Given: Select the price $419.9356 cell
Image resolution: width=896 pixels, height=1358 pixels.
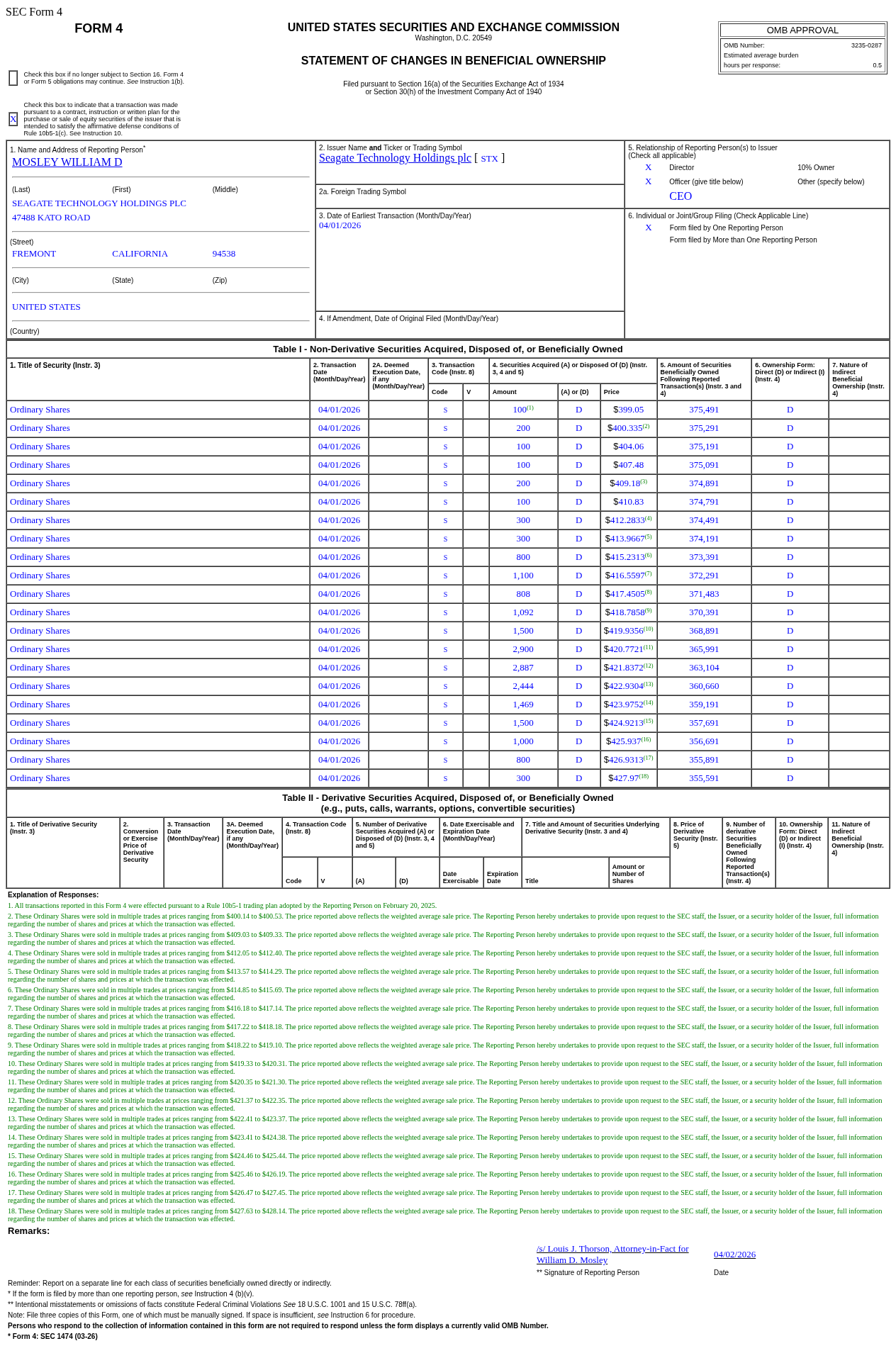Looking at the screenshot, I should tap(629, 631).
